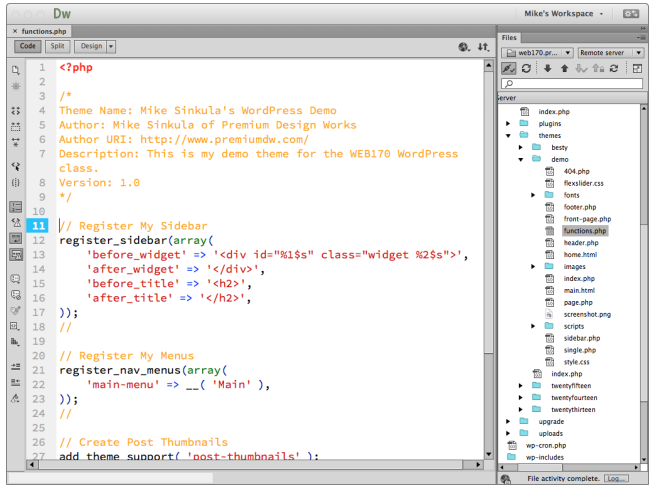Click the Expand Files panel view icon
The height and width of the screenshot is (491, 655).
[637, 68]
